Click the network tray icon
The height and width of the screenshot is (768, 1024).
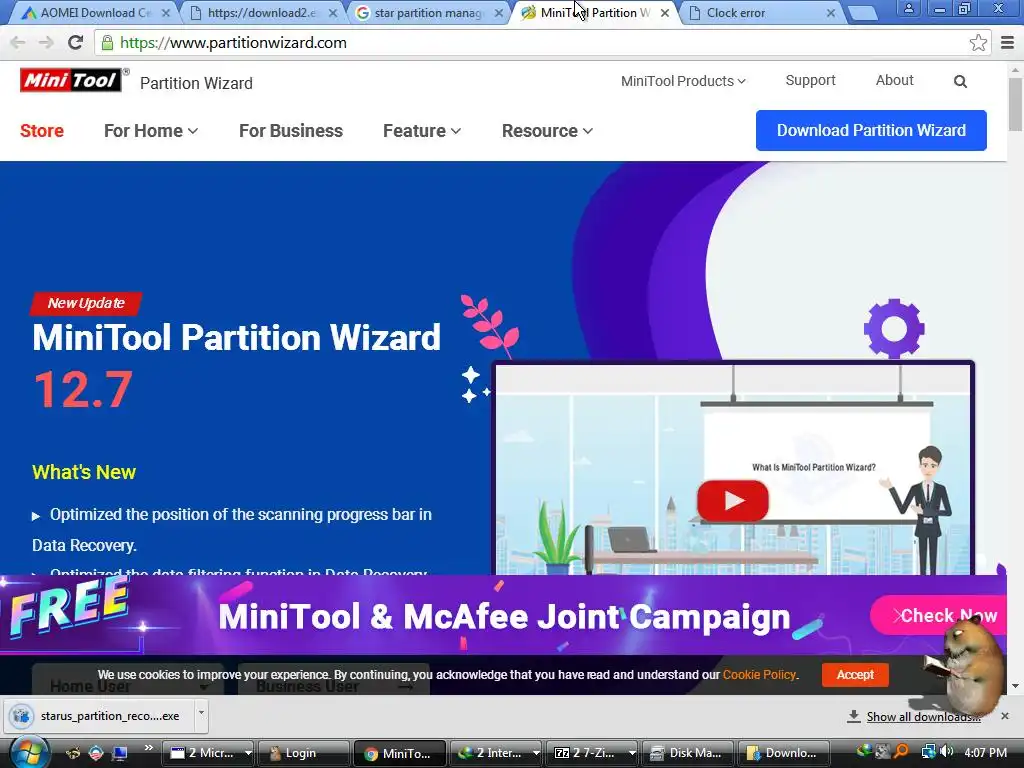click(x=927, y=752)
